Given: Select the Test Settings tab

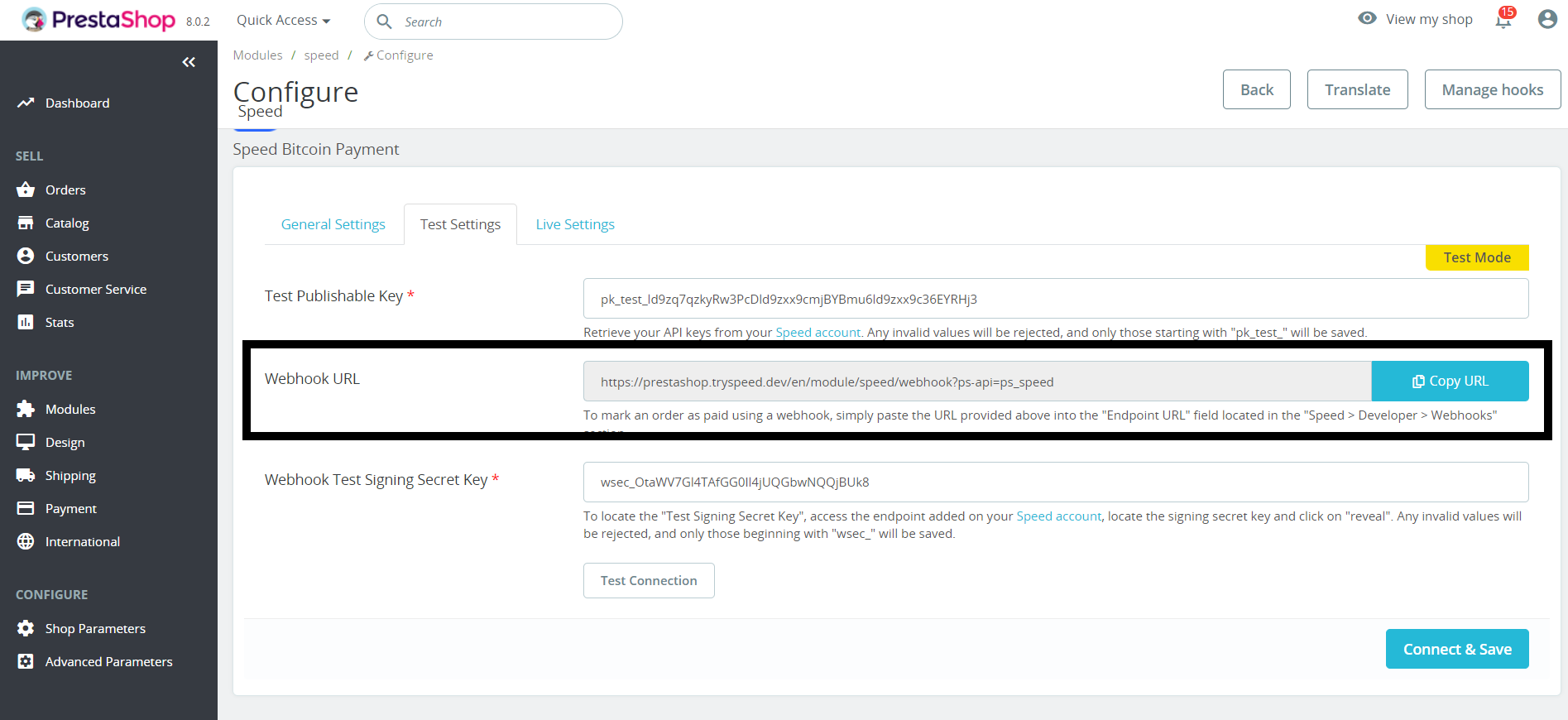Looking at the screenshot, I should click(460, 224).
